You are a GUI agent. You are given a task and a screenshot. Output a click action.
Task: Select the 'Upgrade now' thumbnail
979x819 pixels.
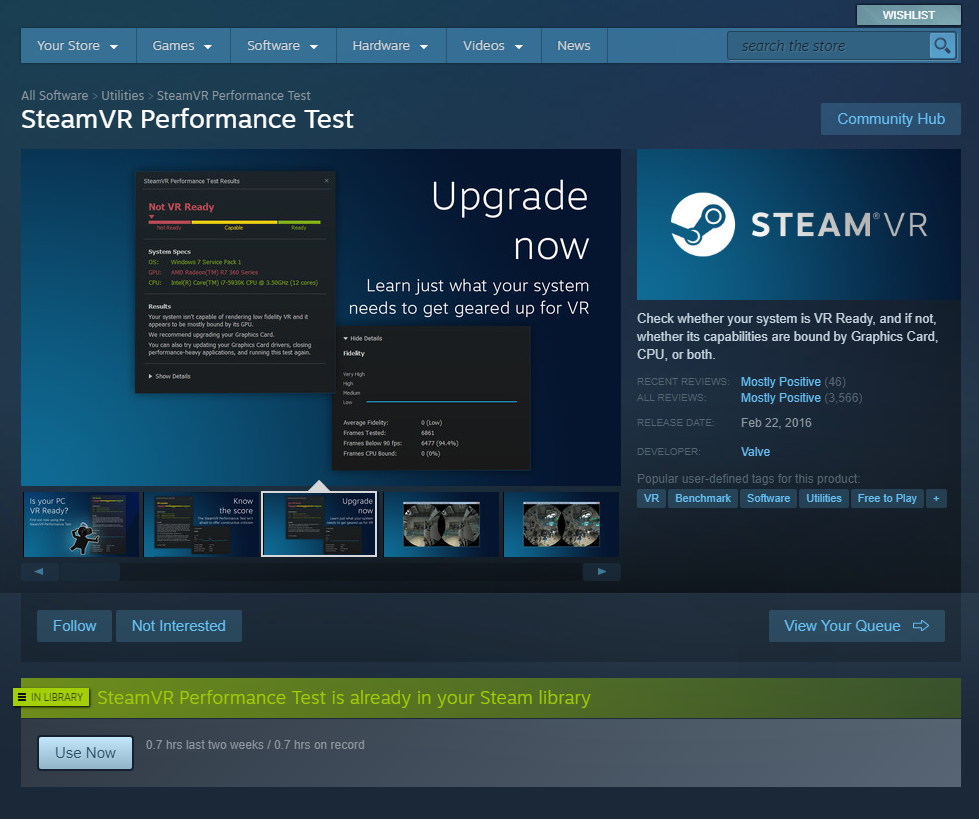(x=319, y=524)
